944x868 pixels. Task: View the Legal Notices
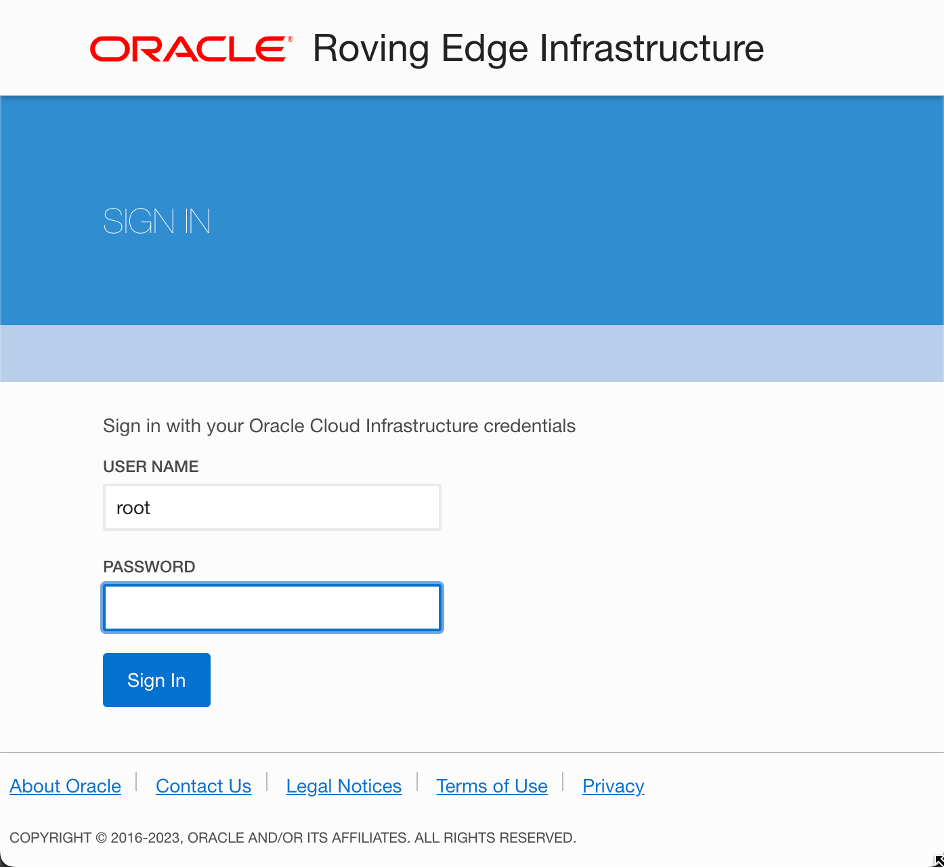[x=343, y=786]
